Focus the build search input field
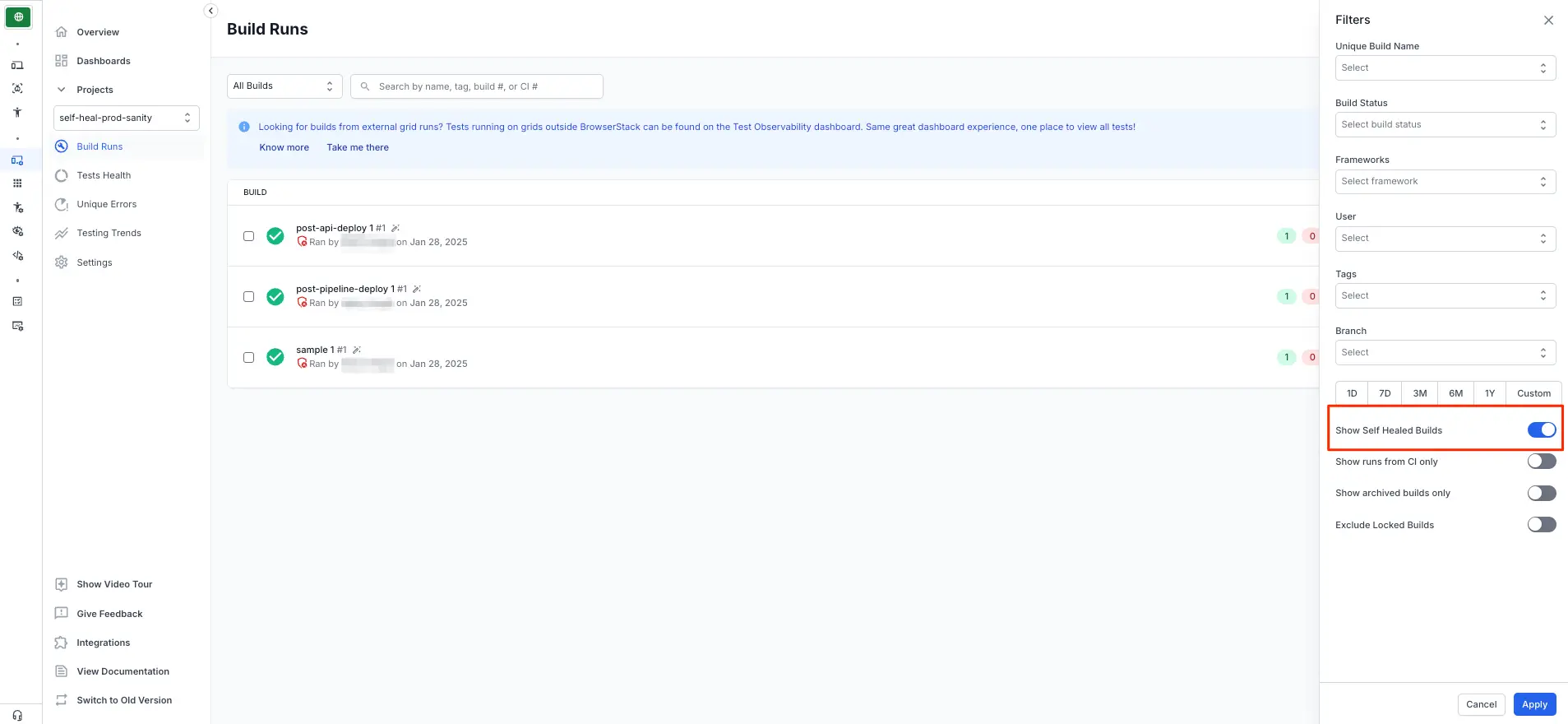The width and height of the screenshot is (1568, 724). point(485,86)
